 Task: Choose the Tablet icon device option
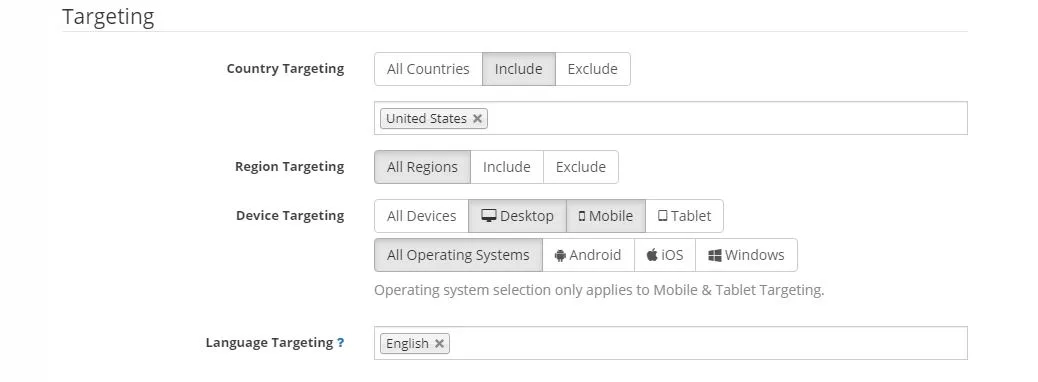684,216
